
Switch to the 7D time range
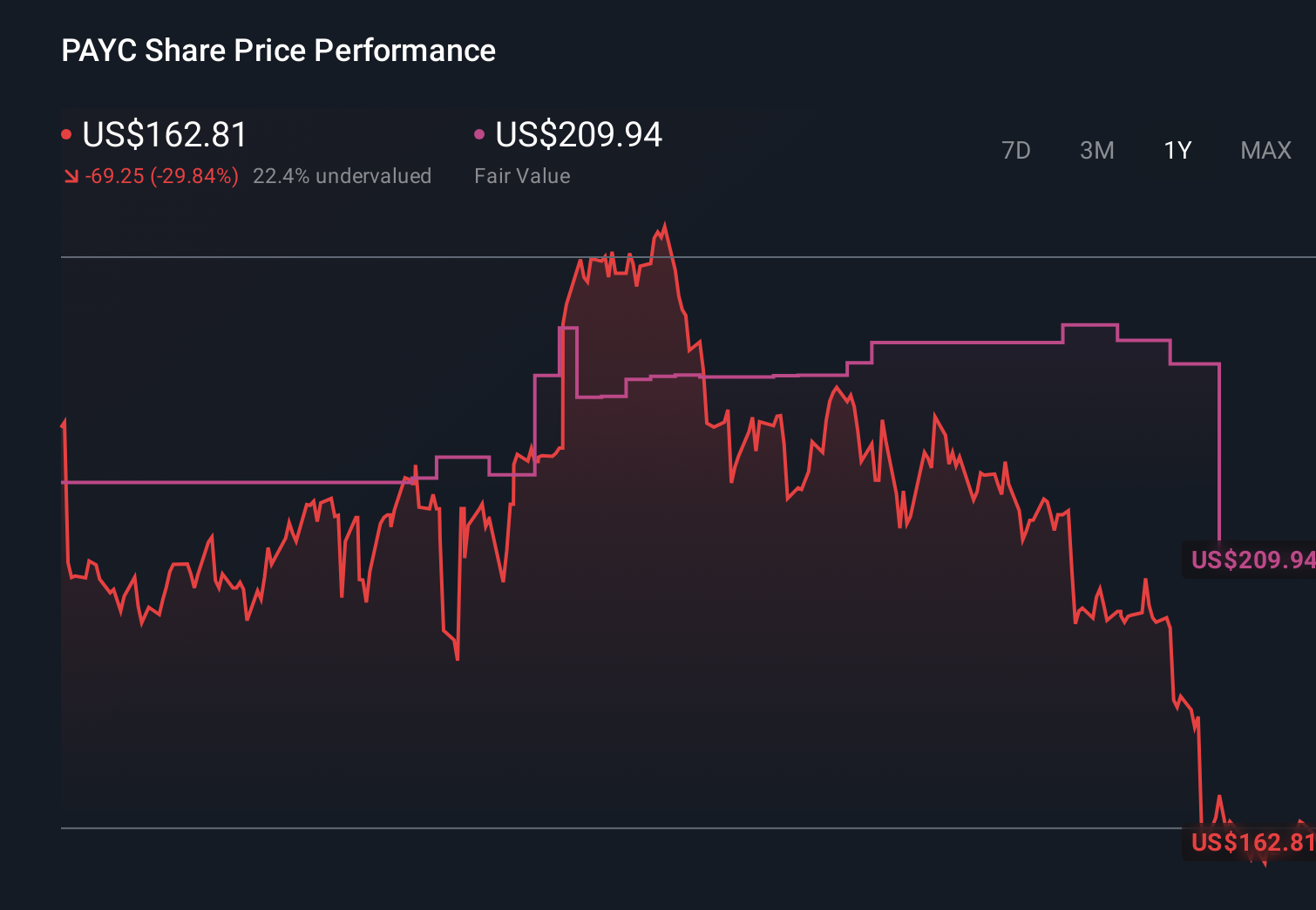tap(1016, 150)
